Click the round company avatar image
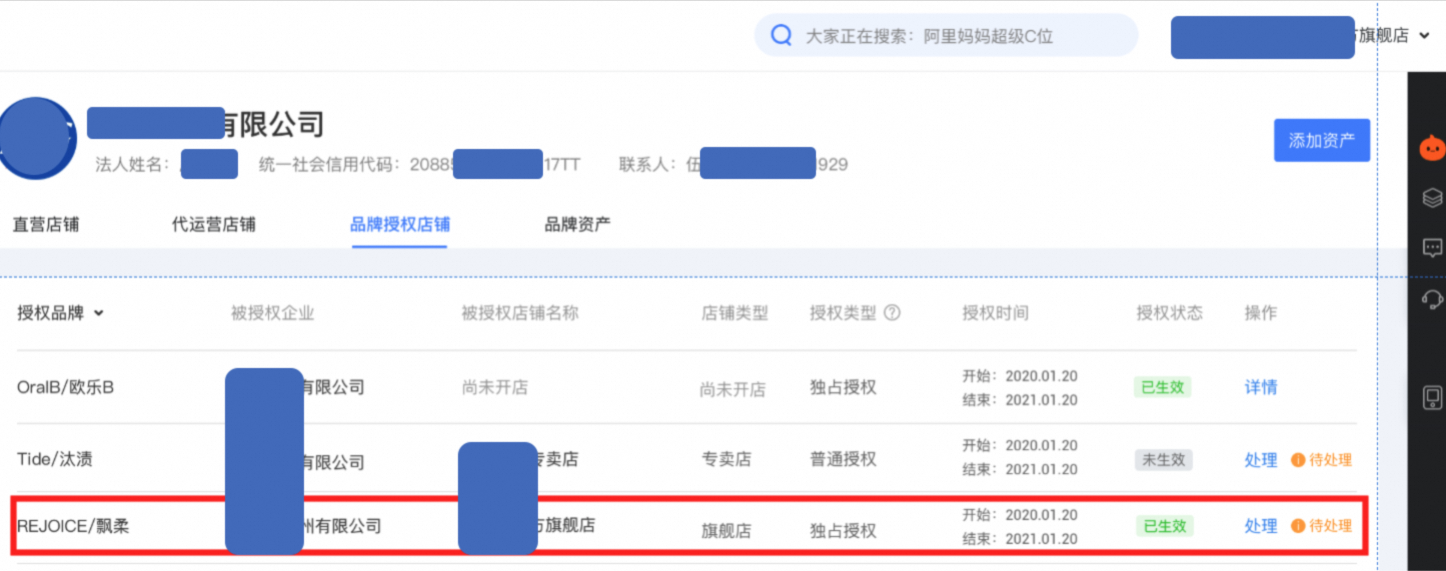The height and width of the screenshot is (571, 1446). (x=39, y=139)
